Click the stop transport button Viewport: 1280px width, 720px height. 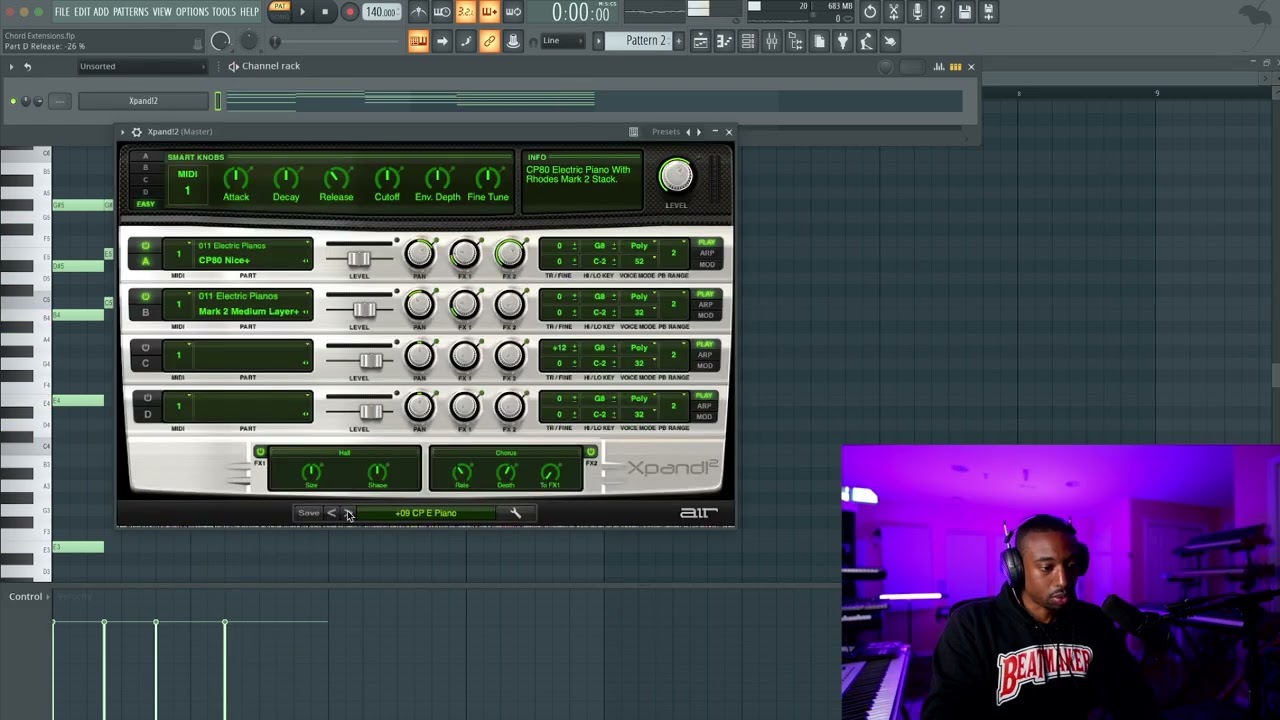(x=325, y=12)
